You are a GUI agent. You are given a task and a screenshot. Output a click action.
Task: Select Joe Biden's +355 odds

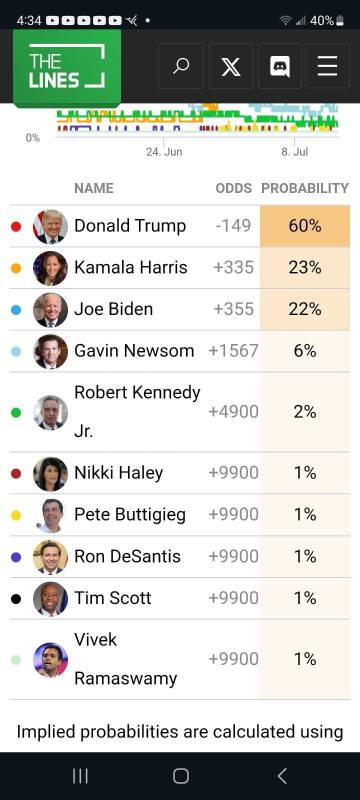pyautogui.click(x=233, y=309)
